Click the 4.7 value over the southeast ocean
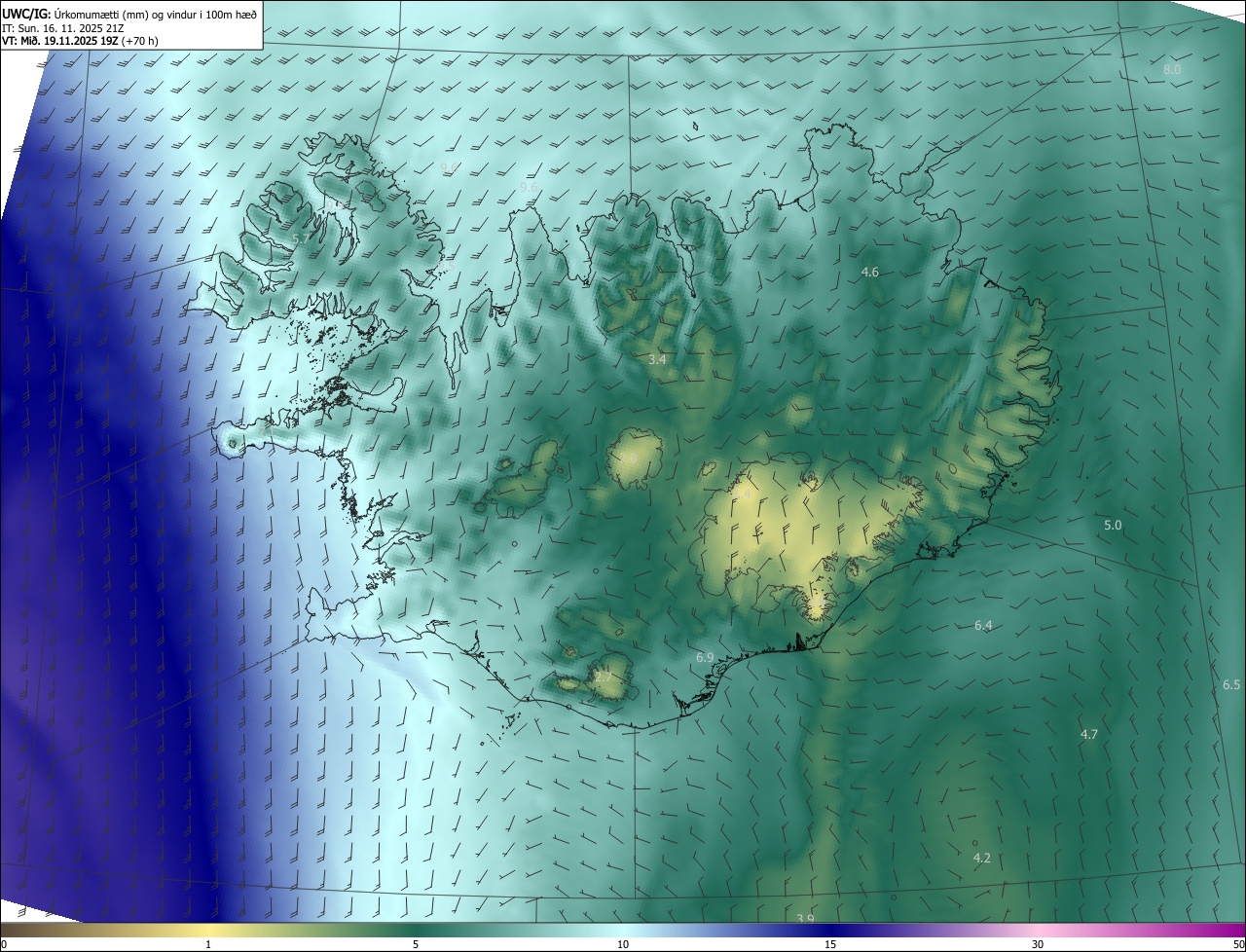1246x952 pixels. pos(1089,735)
